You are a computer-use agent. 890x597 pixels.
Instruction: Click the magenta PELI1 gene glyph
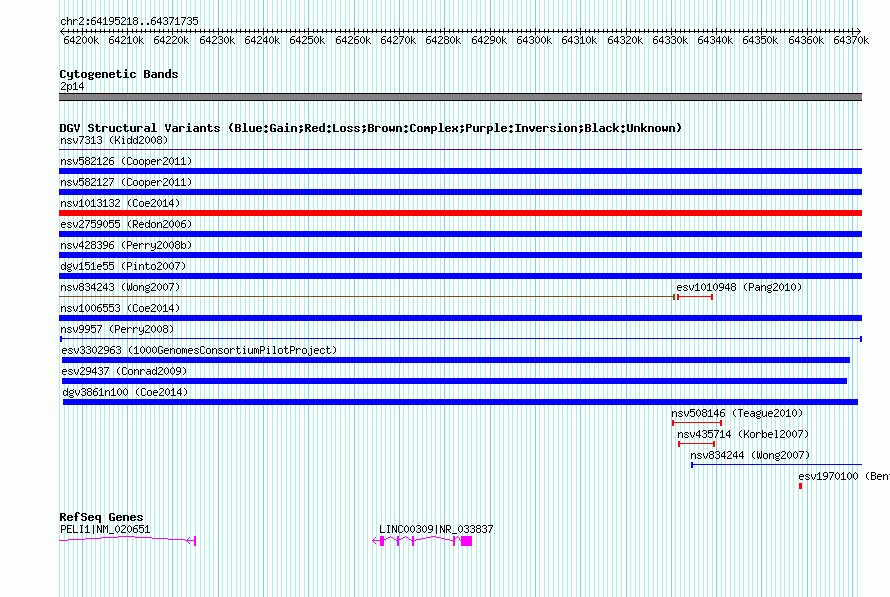click(127, 540)
